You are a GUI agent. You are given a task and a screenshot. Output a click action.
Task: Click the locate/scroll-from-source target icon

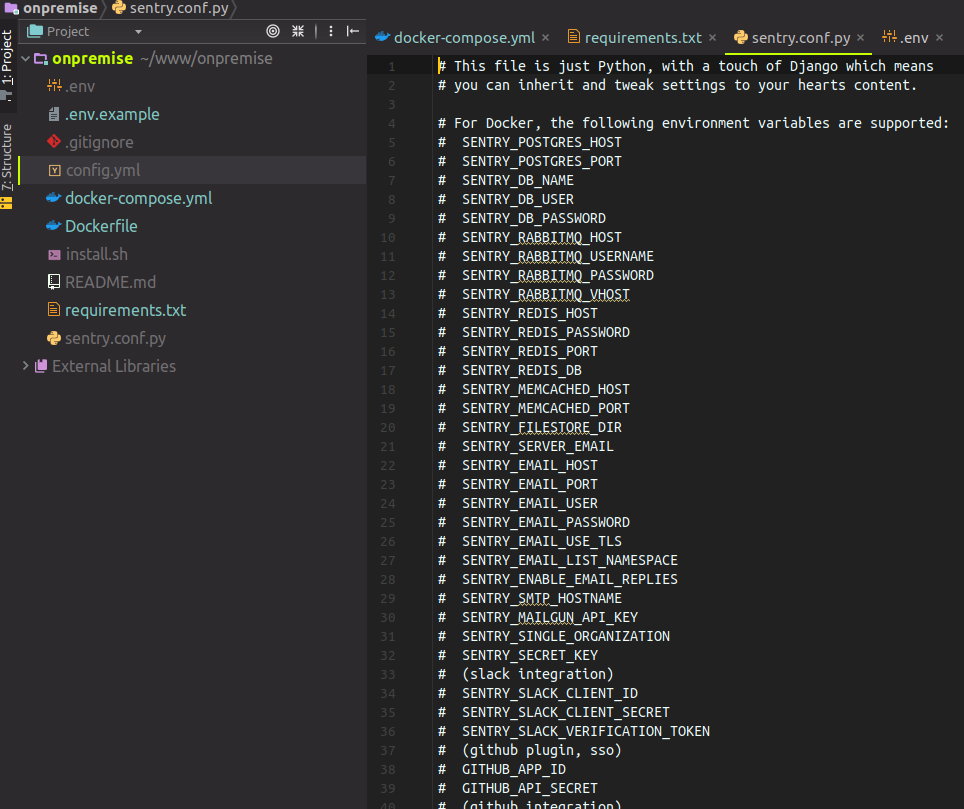[x=273, y=31]
